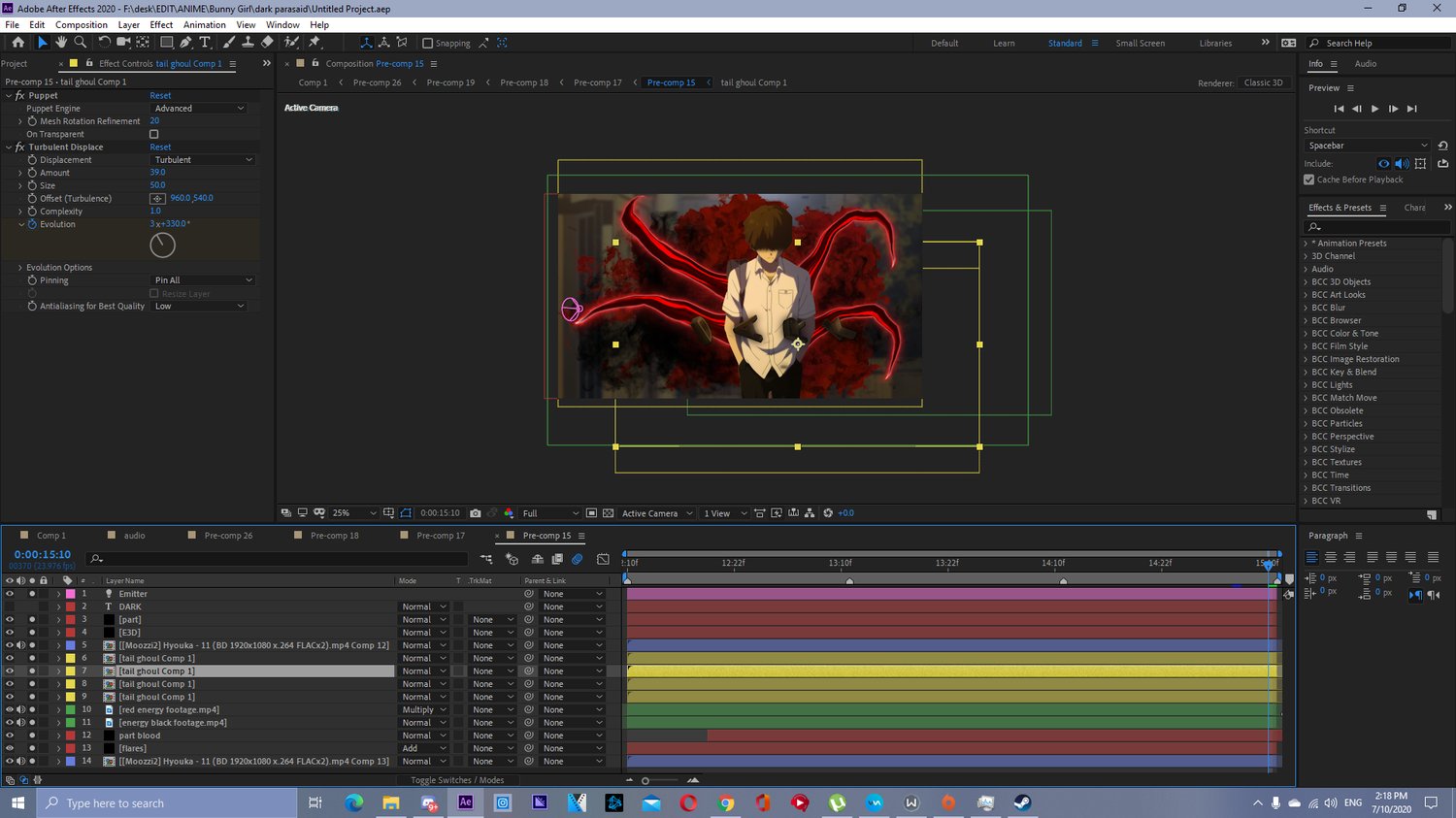Open the Show Channel color icon

(x=509, y=513)
